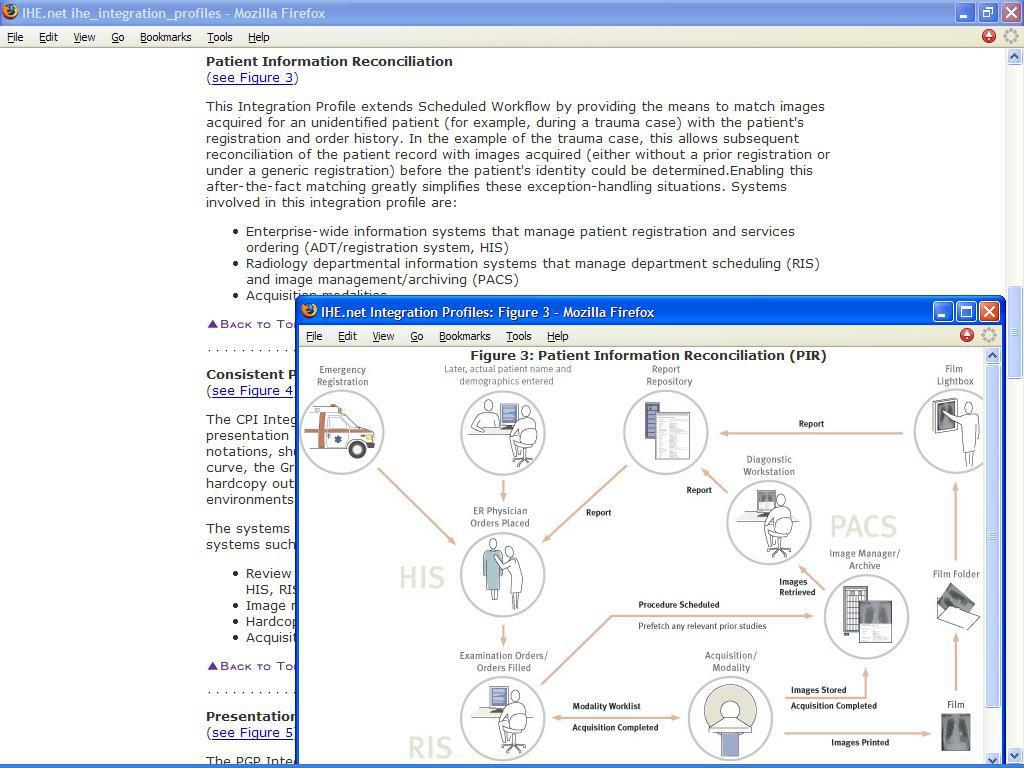Image resolution: width=1024 pixels, height=768 pixels.
Task: Maximize the Figure 3 Firefox window
Action: tap(967, 312)
